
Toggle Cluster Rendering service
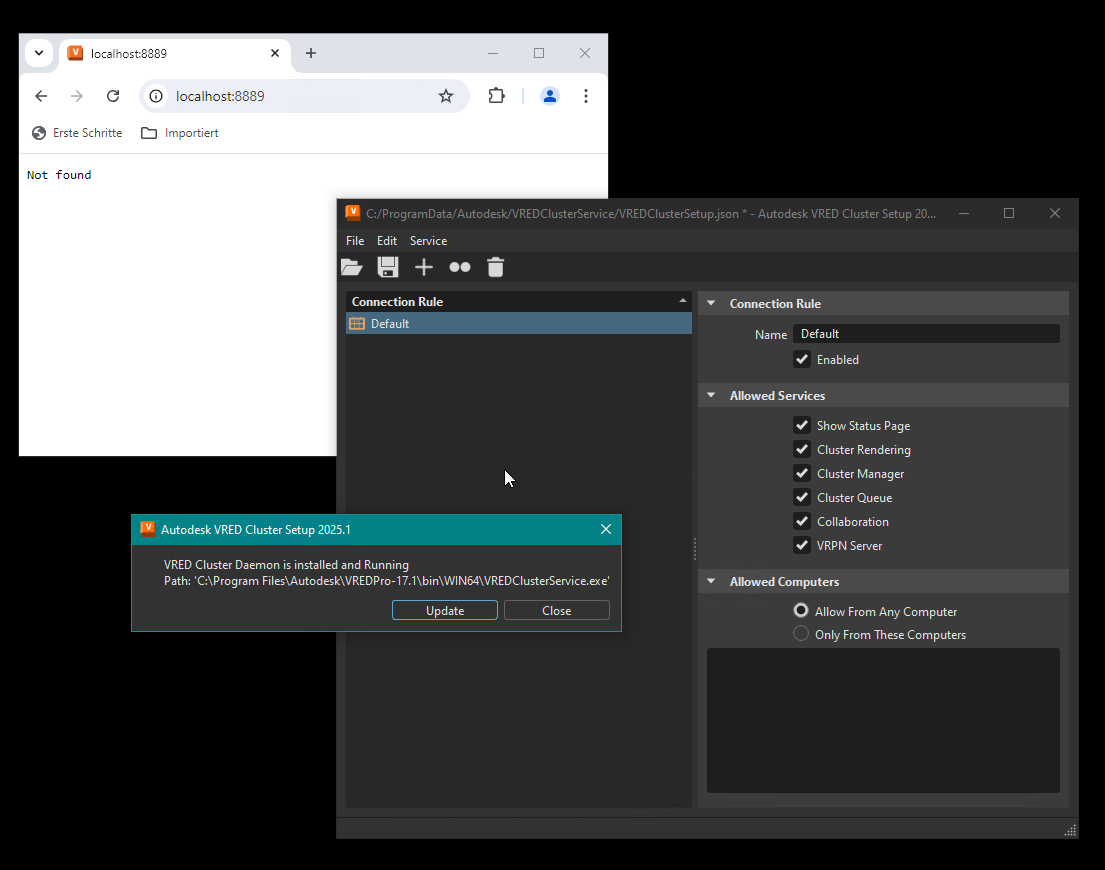(x=802, y=449)
